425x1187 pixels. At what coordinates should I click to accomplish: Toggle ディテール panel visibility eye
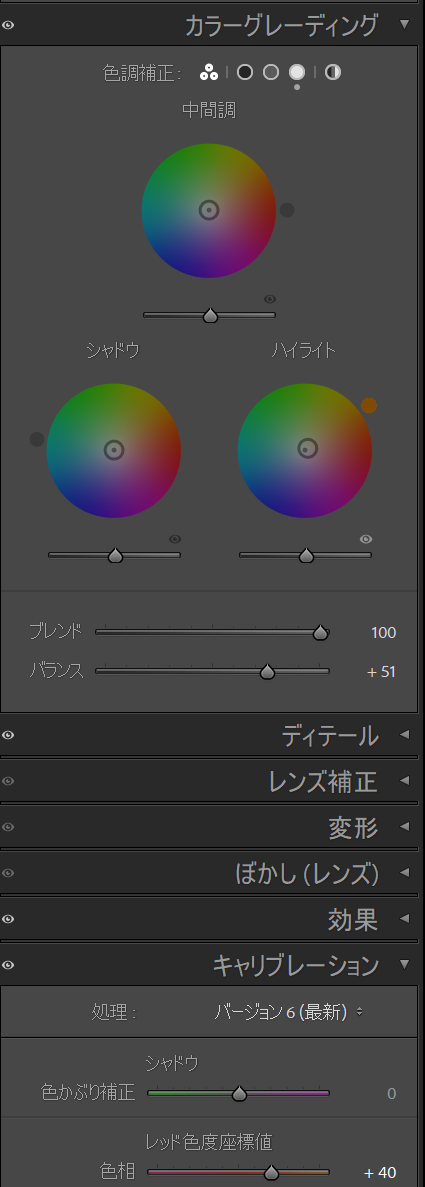click(8, 735)
